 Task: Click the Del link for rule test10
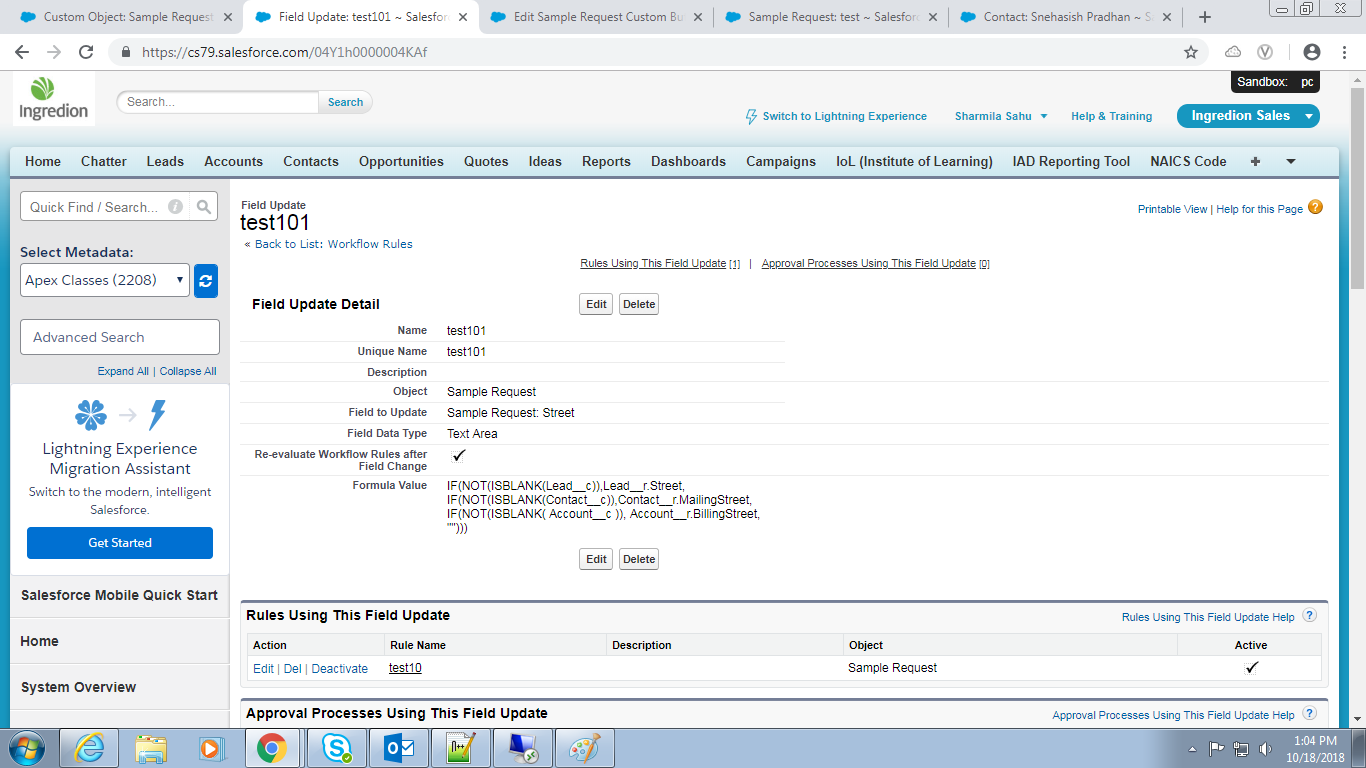(292, 669)
